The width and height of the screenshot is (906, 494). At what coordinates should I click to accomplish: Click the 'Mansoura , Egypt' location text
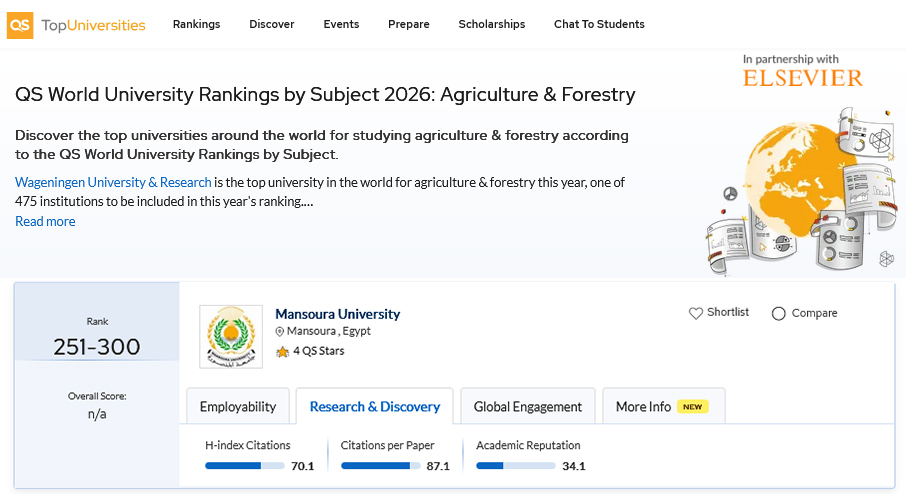(329, 331)
